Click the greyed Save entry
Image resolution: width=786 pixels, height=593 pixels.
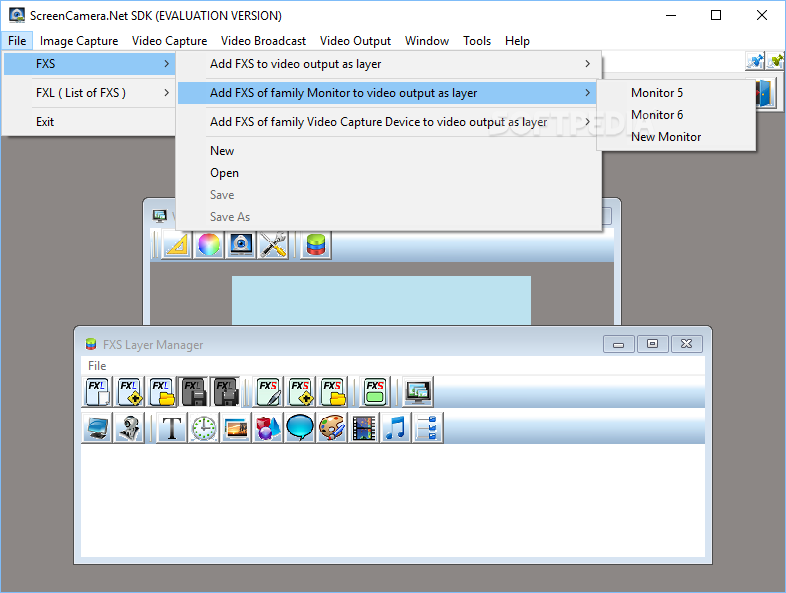(x=388, y=195)
